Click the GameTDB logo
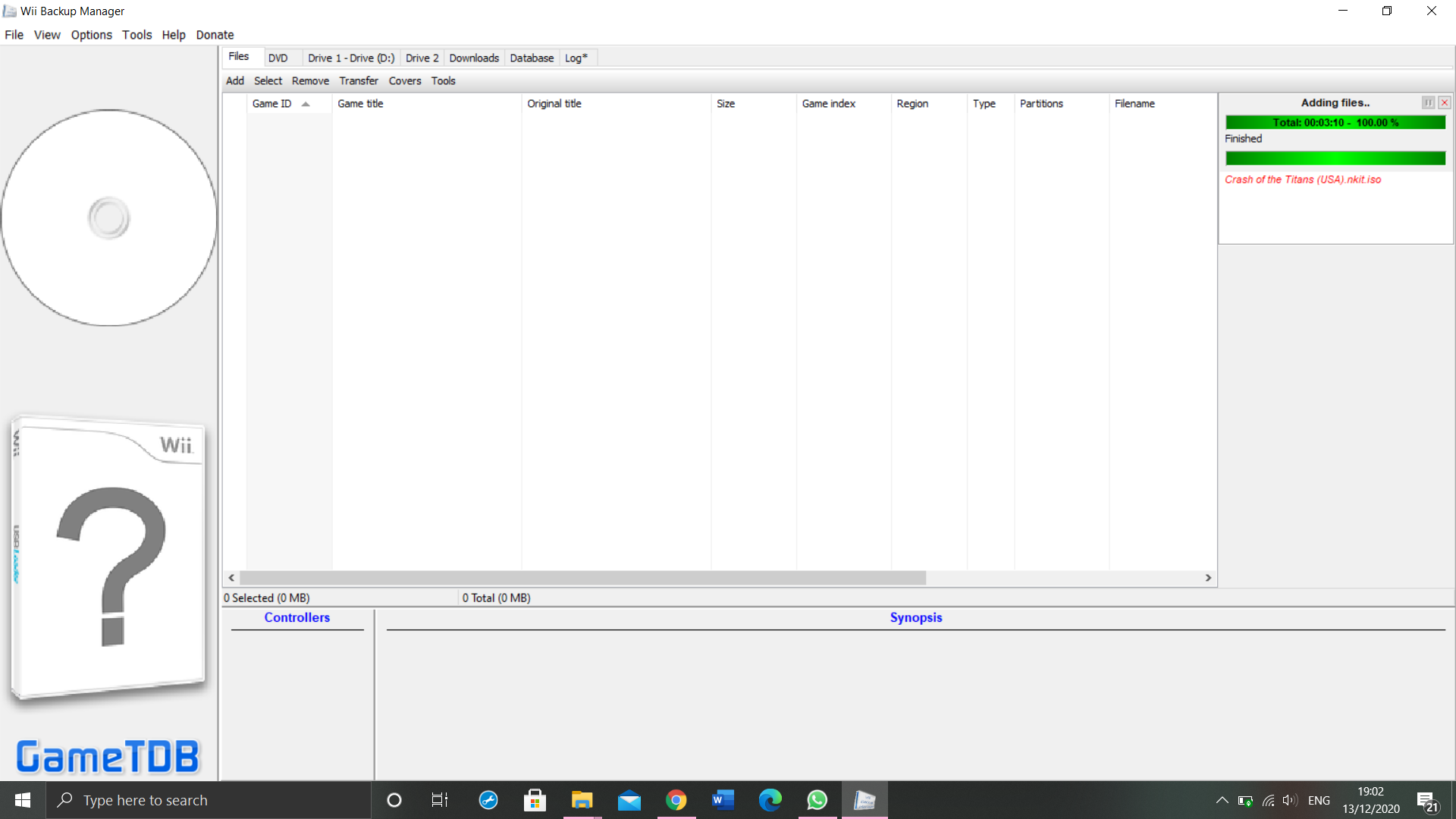This screenshot has width=1456, height=819. (x=108, y=756)
